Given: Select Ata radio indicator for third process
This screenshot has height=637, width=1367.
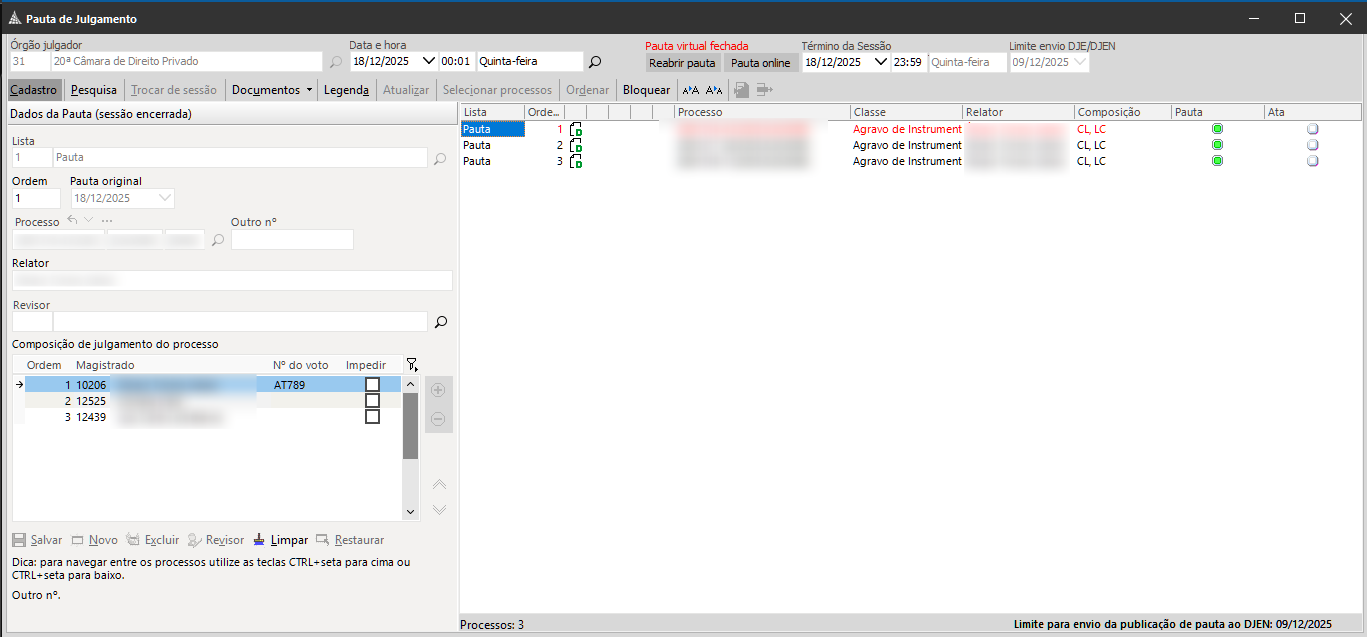Looking at the screenshot, I should pos(1312,161).
